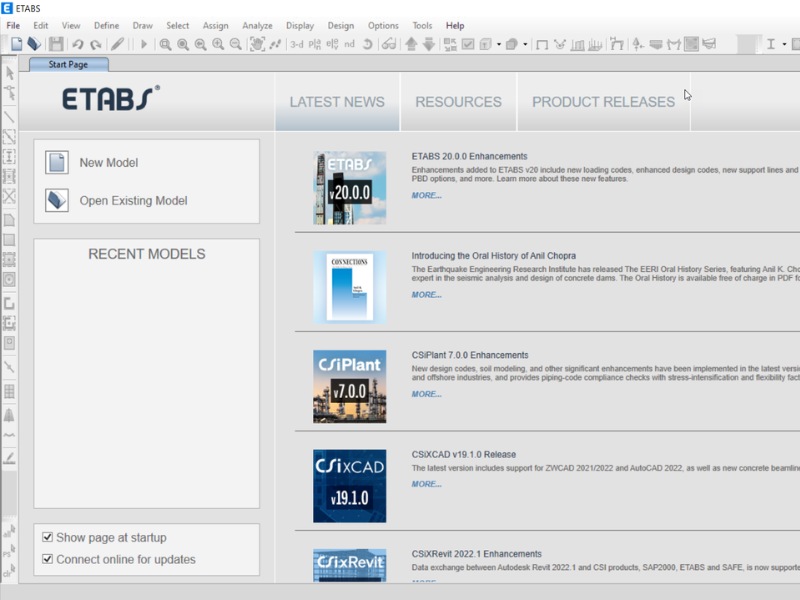Select the pointer tool in left sidebar
This screenshot has width=800, height=600.
coord(10,72)
